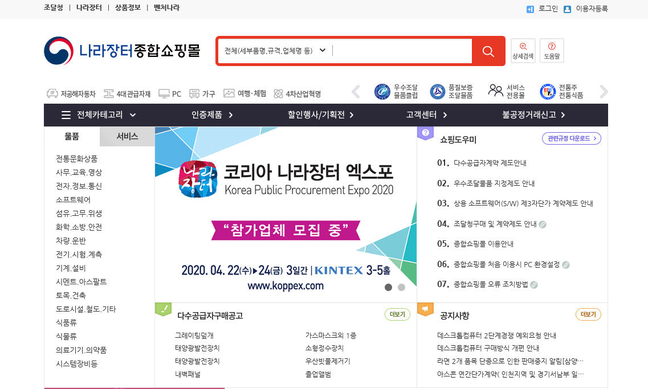The width and height of the screenshot is (648, 389).
Task: Select the 저공해자동차 category icon
Action: pyautogui.click(x=52, y=93)
